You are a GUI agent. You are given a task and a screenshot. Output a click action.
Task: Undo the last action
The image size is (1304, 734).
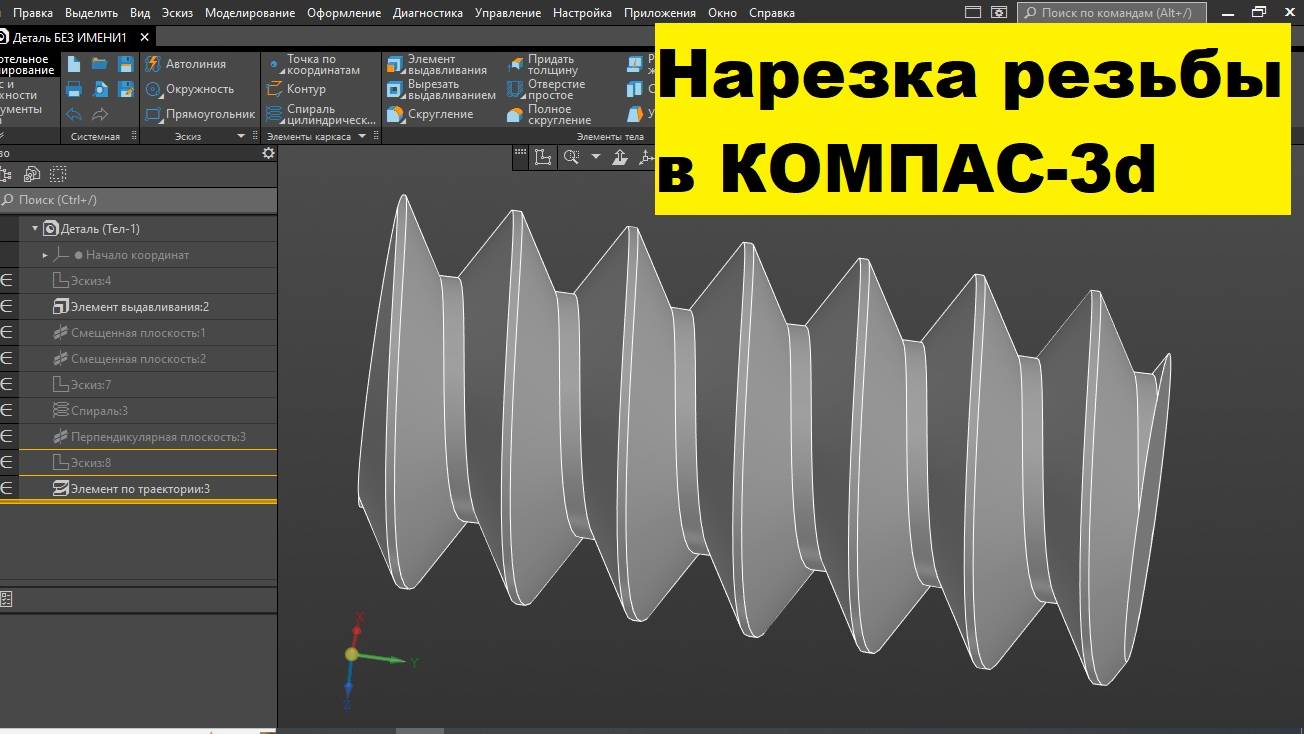(x=74, y=115)
